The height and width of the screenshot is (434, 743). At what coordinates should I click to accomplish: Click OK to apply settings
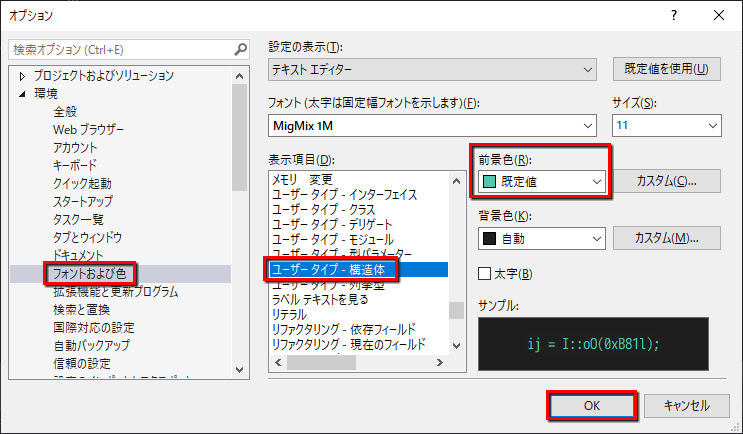(592, 406)
